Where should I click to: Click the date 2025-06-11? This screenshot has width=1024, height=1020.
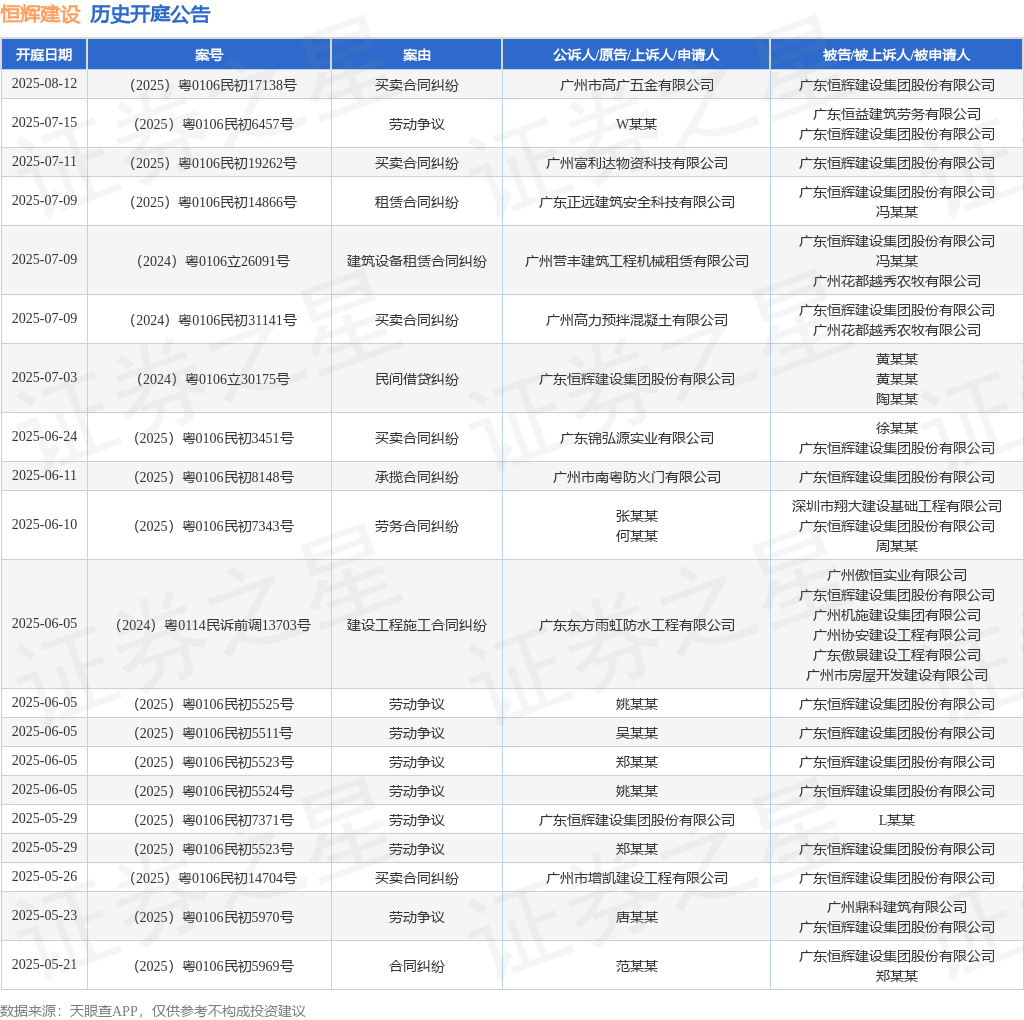(44, 475)
